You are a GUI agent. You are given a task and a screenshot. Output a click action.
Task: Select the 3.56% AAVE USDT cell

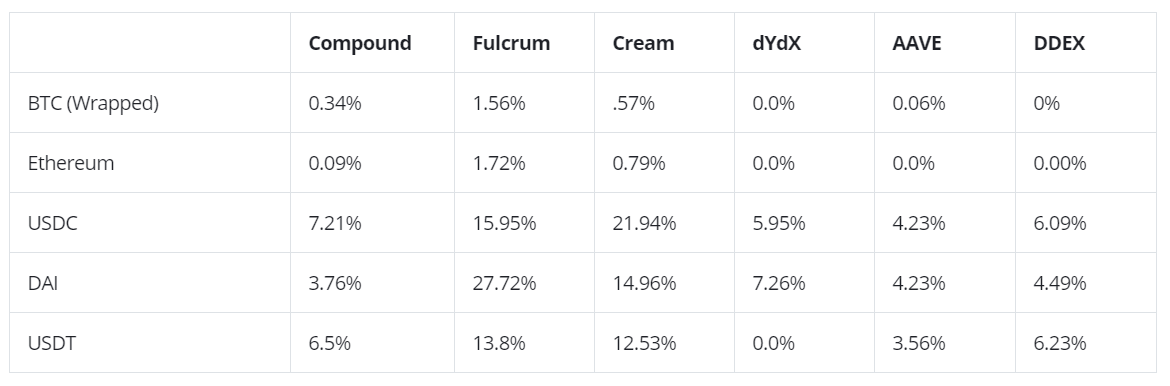point(919,343)
